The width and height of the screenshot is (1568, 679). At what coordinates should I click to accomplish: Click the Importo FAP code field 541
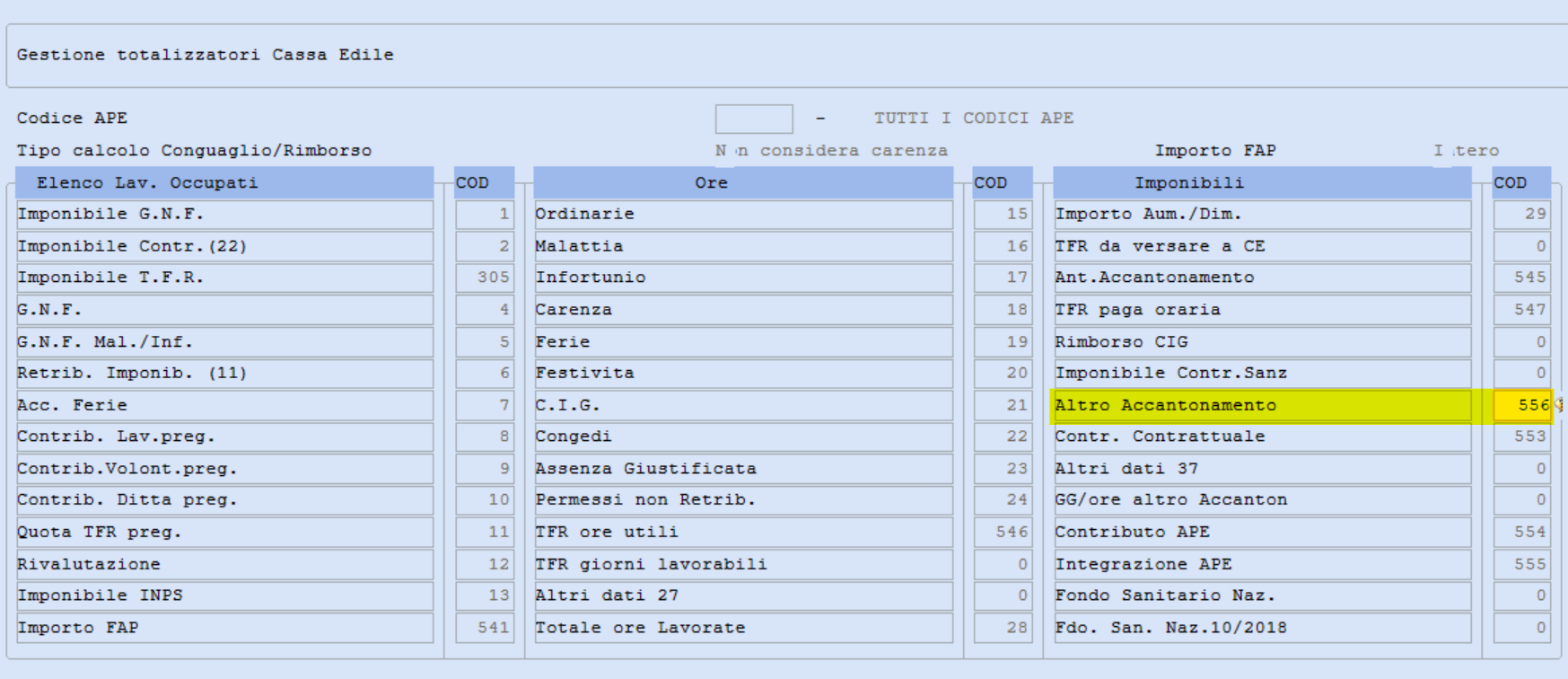coord(485,628)
